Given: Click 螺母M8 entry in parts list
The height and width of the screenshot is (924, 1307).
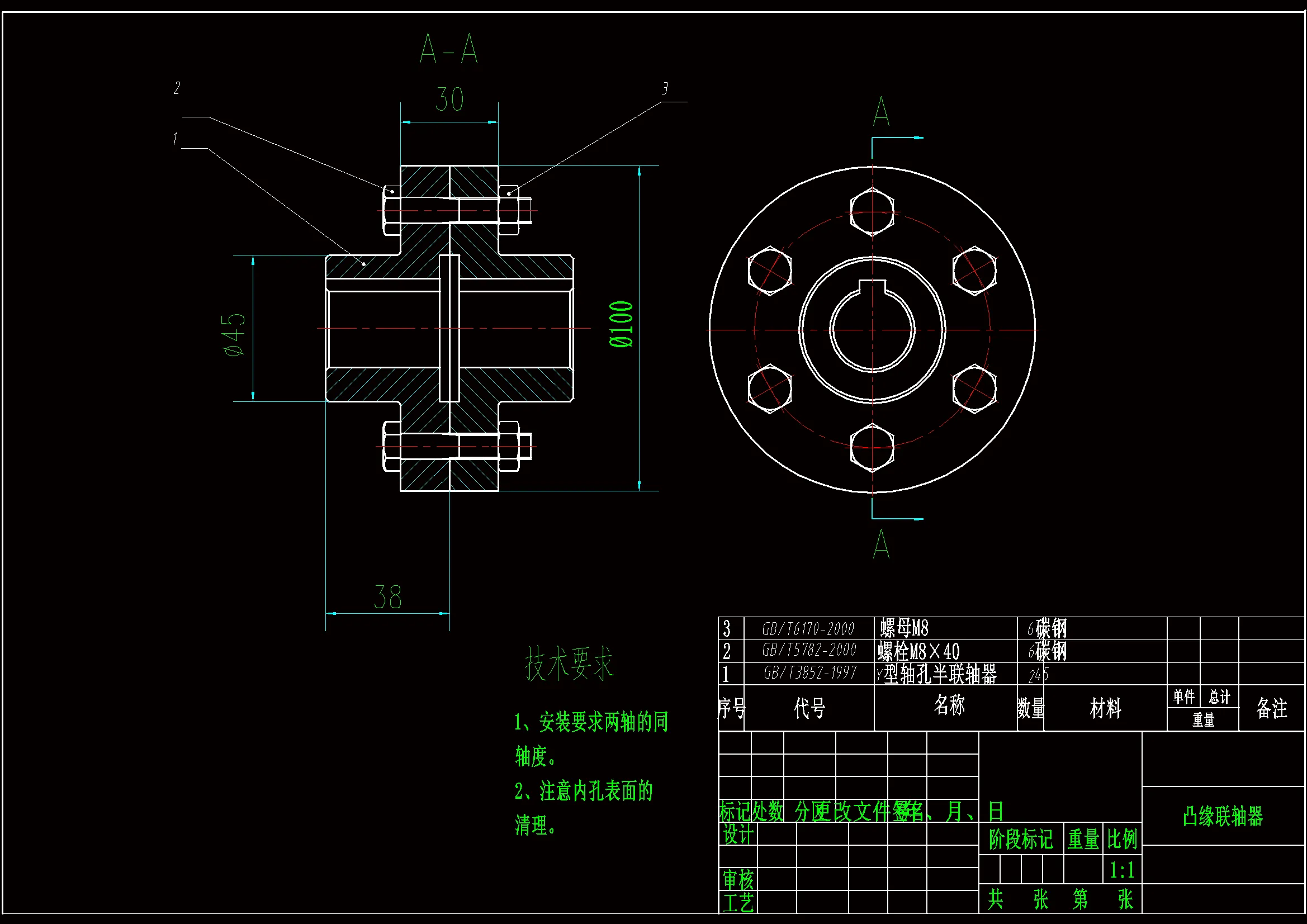Looking at the screenshot, I should tap(904, 628).
